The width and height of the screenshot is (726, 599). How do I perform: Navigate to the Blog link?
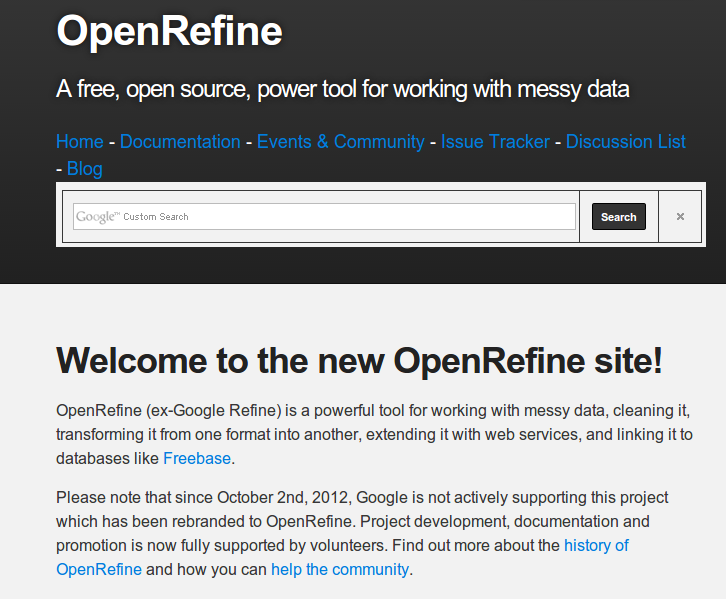85,168
